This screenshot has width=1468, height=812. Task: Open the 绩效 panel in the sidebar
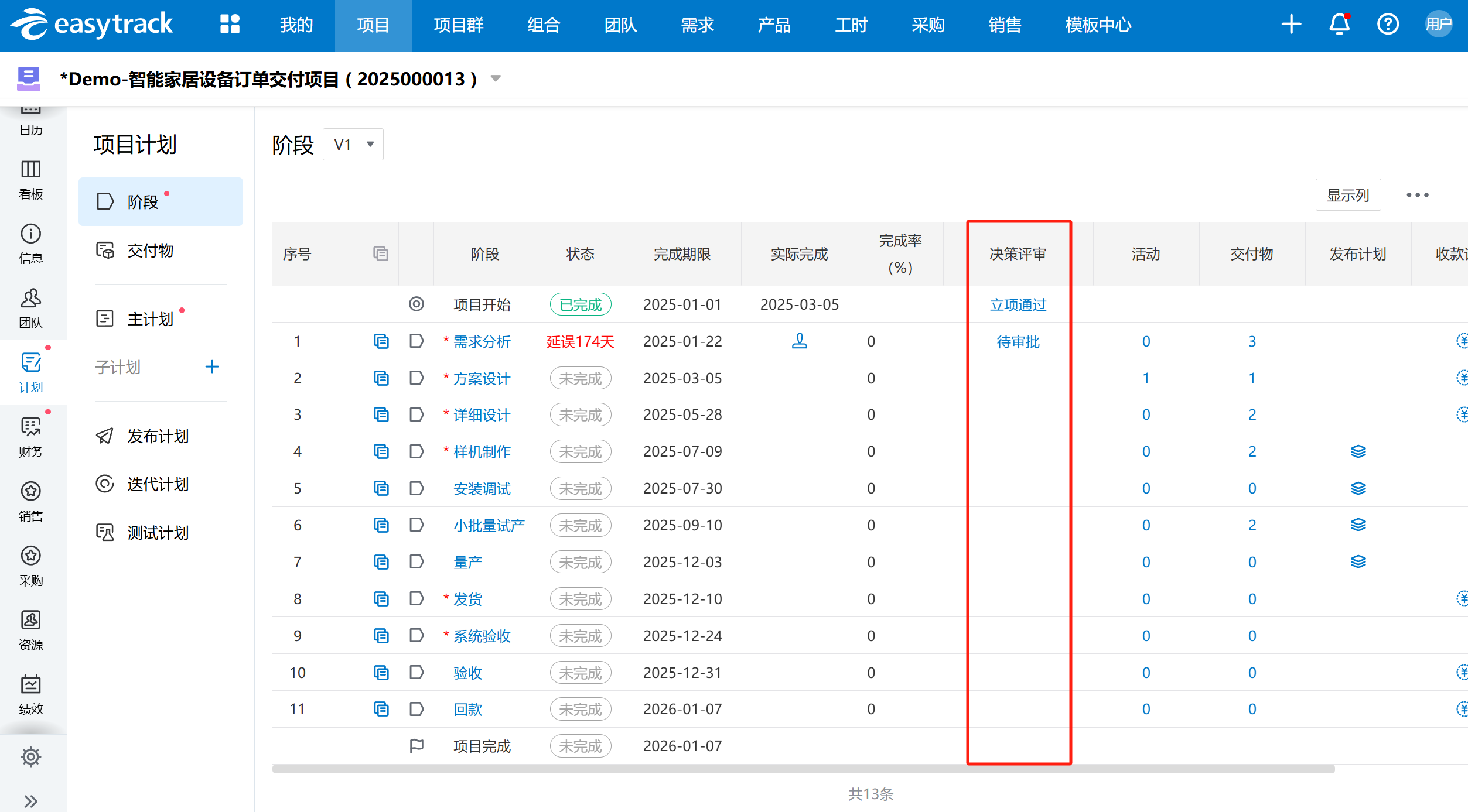[x=30, y=694]
